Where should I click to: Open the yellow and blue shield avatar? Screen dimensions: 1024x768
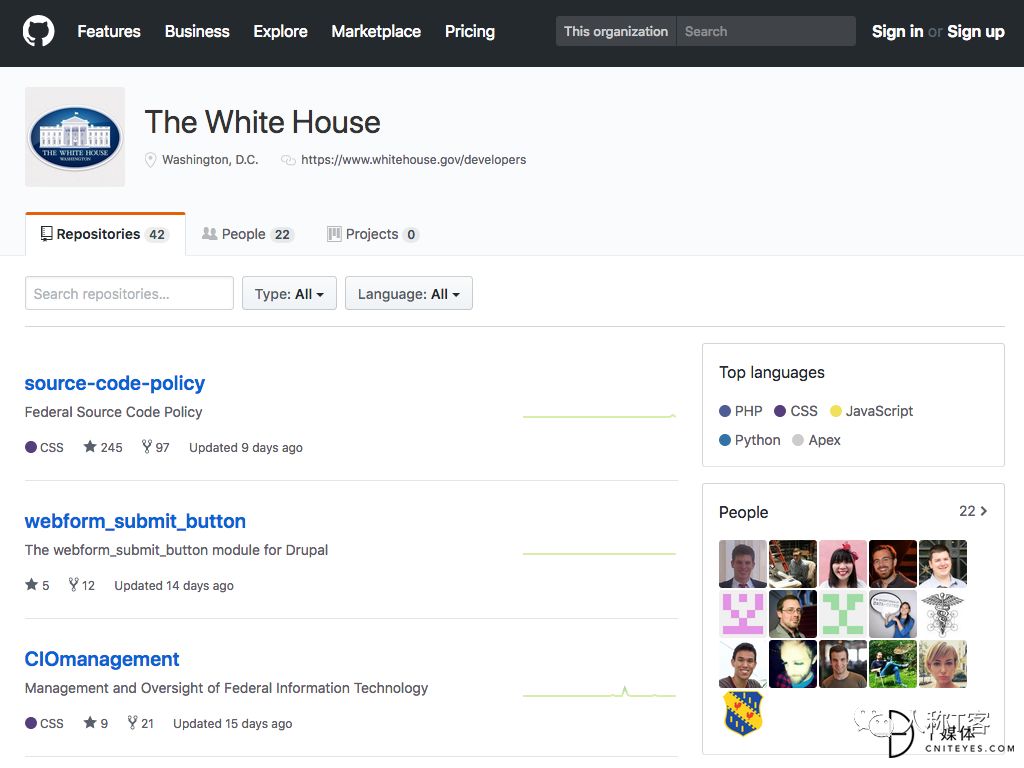[x=743, y=713]
